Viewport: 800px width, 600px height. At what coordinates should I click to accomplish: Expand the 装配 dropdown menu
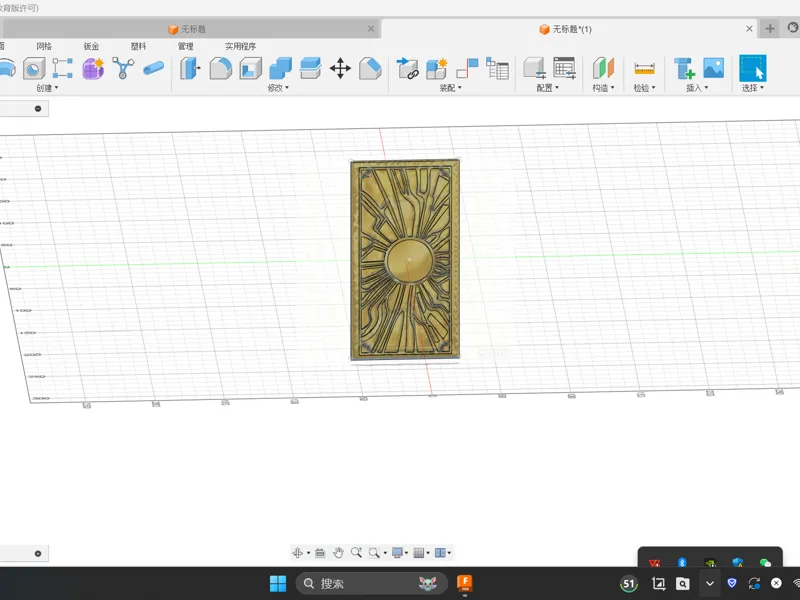[x=451, y=88]
